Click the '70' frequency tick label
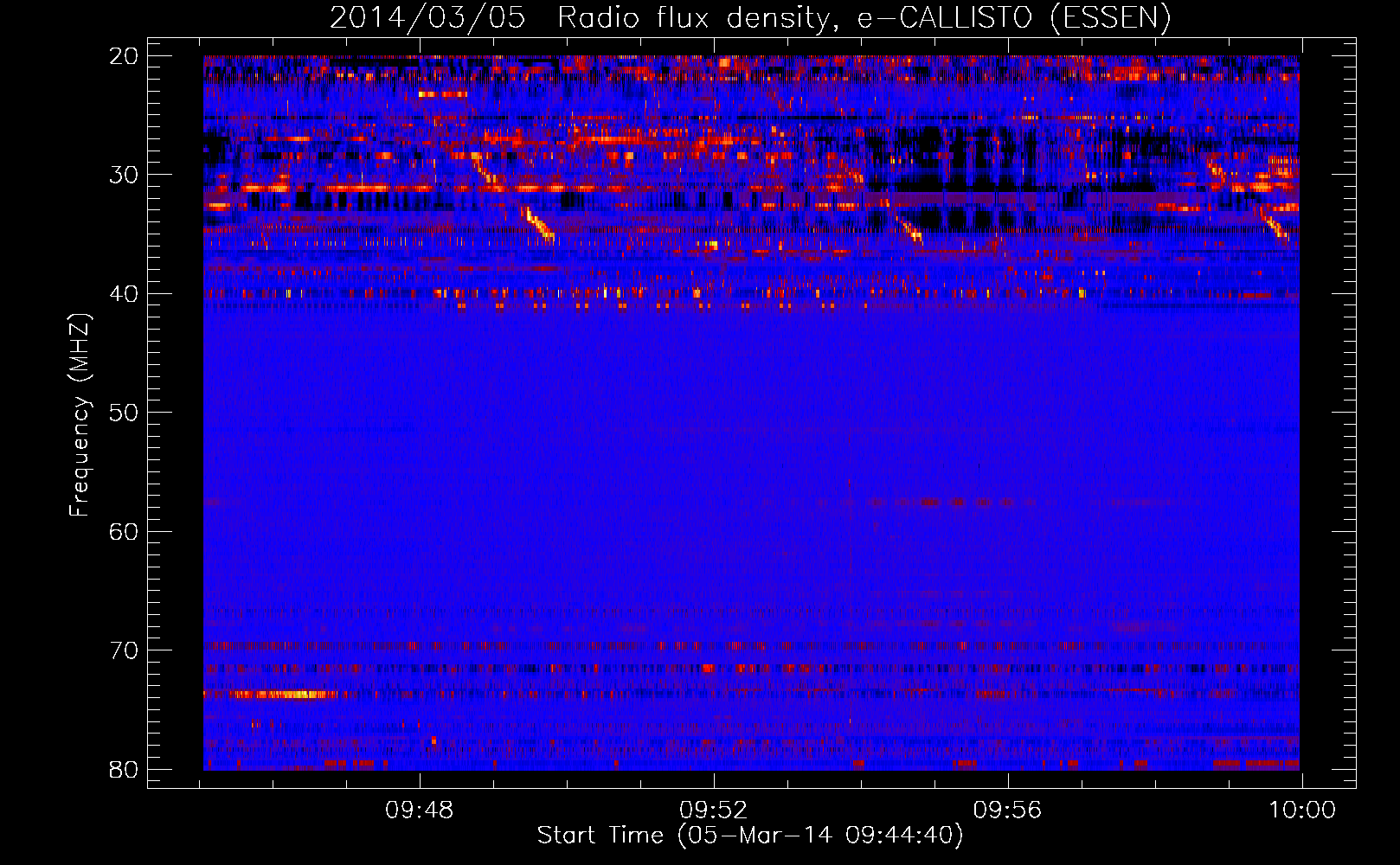 [124, 650]
